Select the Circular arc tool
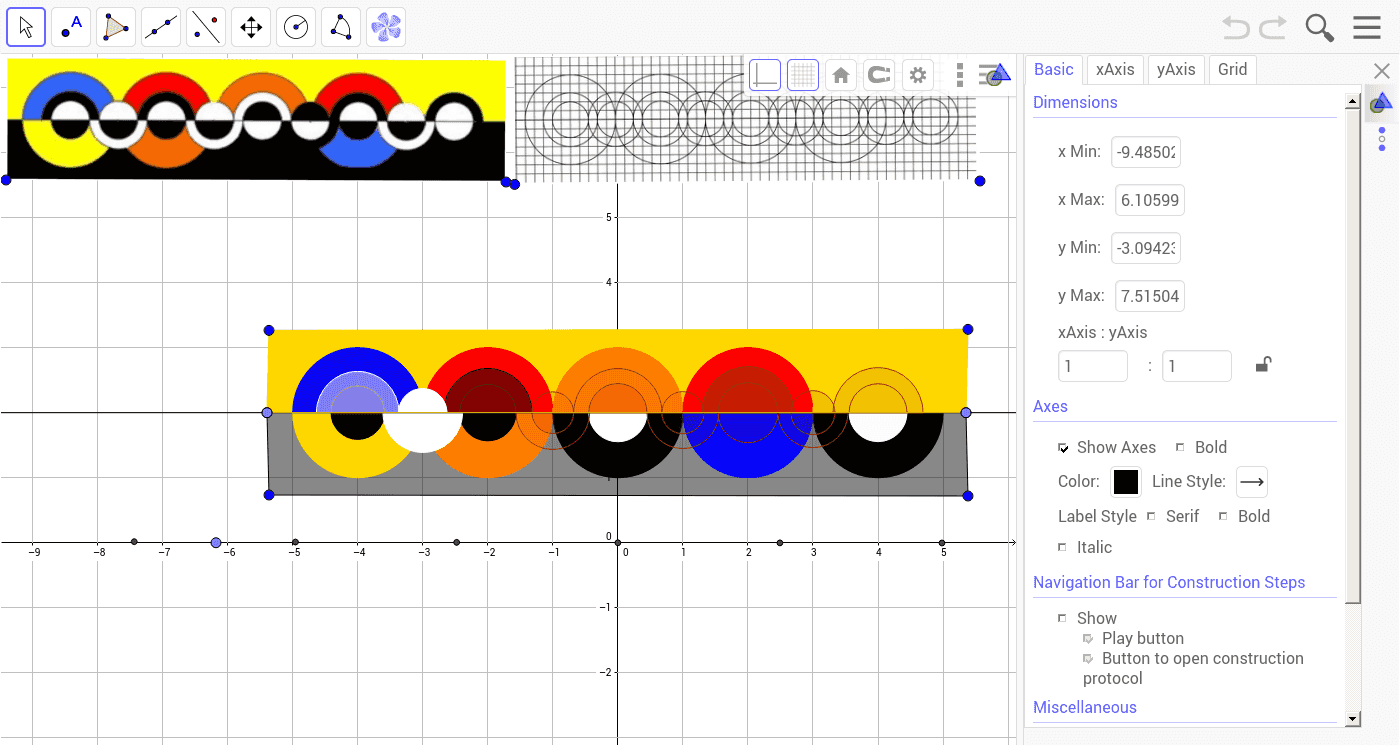This screenshot has height=750, width=1400. click(341, 27)
